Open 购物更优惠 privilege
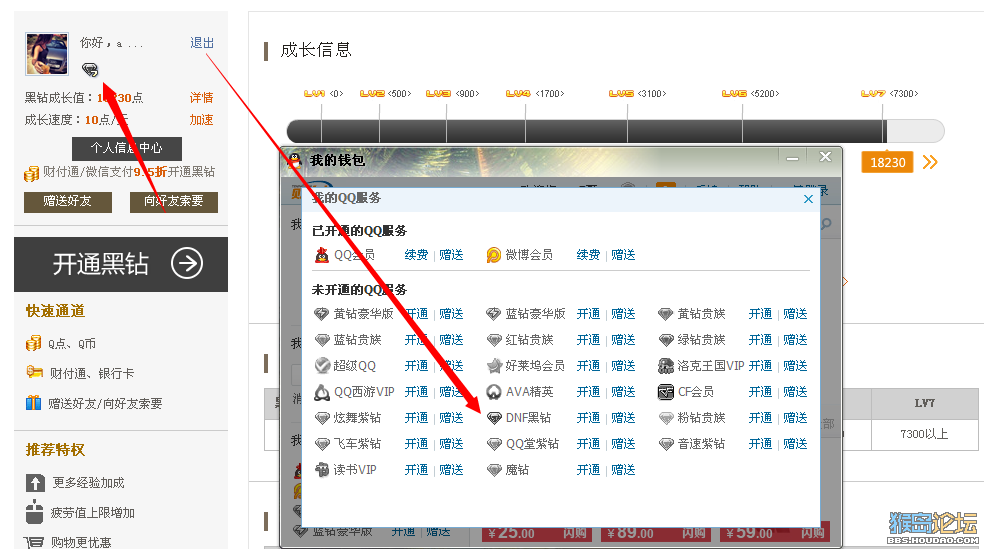 [x=82, y=542]
